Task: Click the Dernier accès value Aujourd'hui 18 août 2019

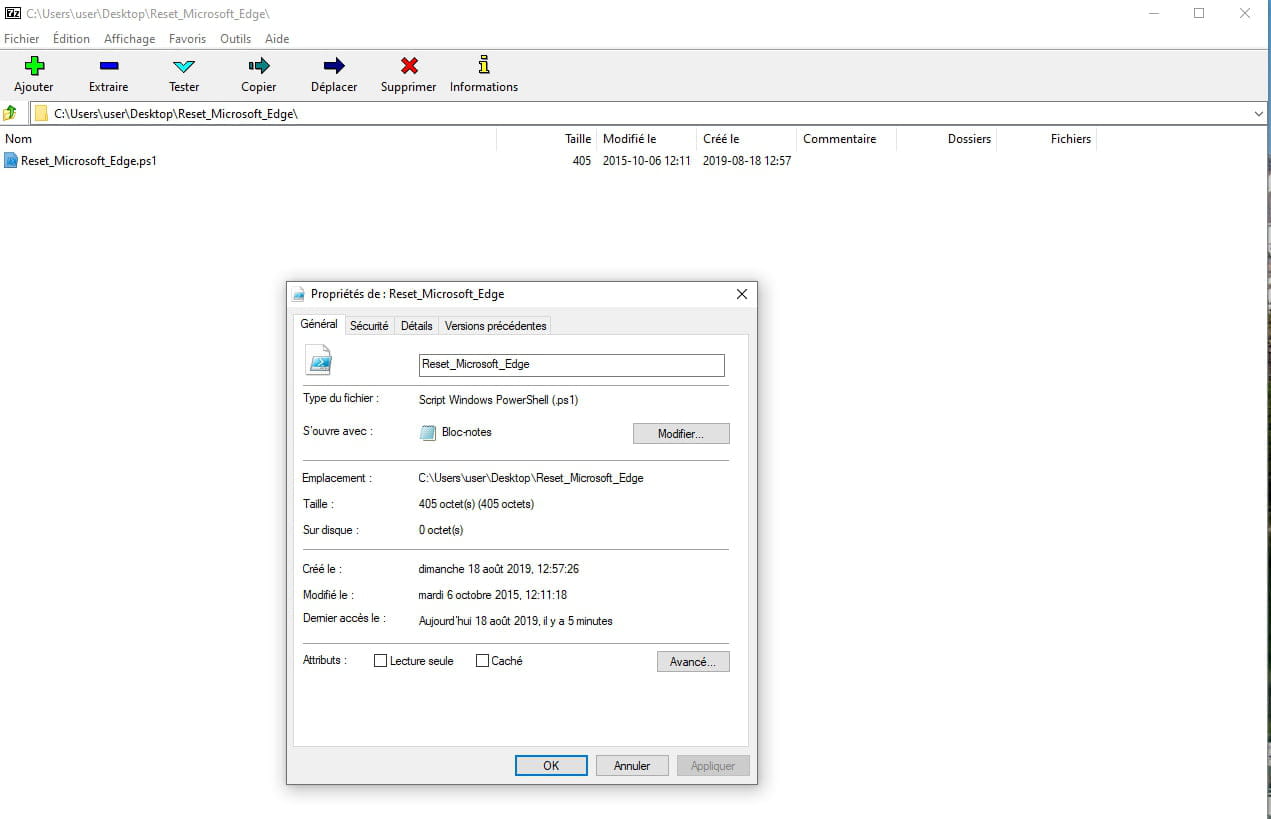Action: coord(515,621)
